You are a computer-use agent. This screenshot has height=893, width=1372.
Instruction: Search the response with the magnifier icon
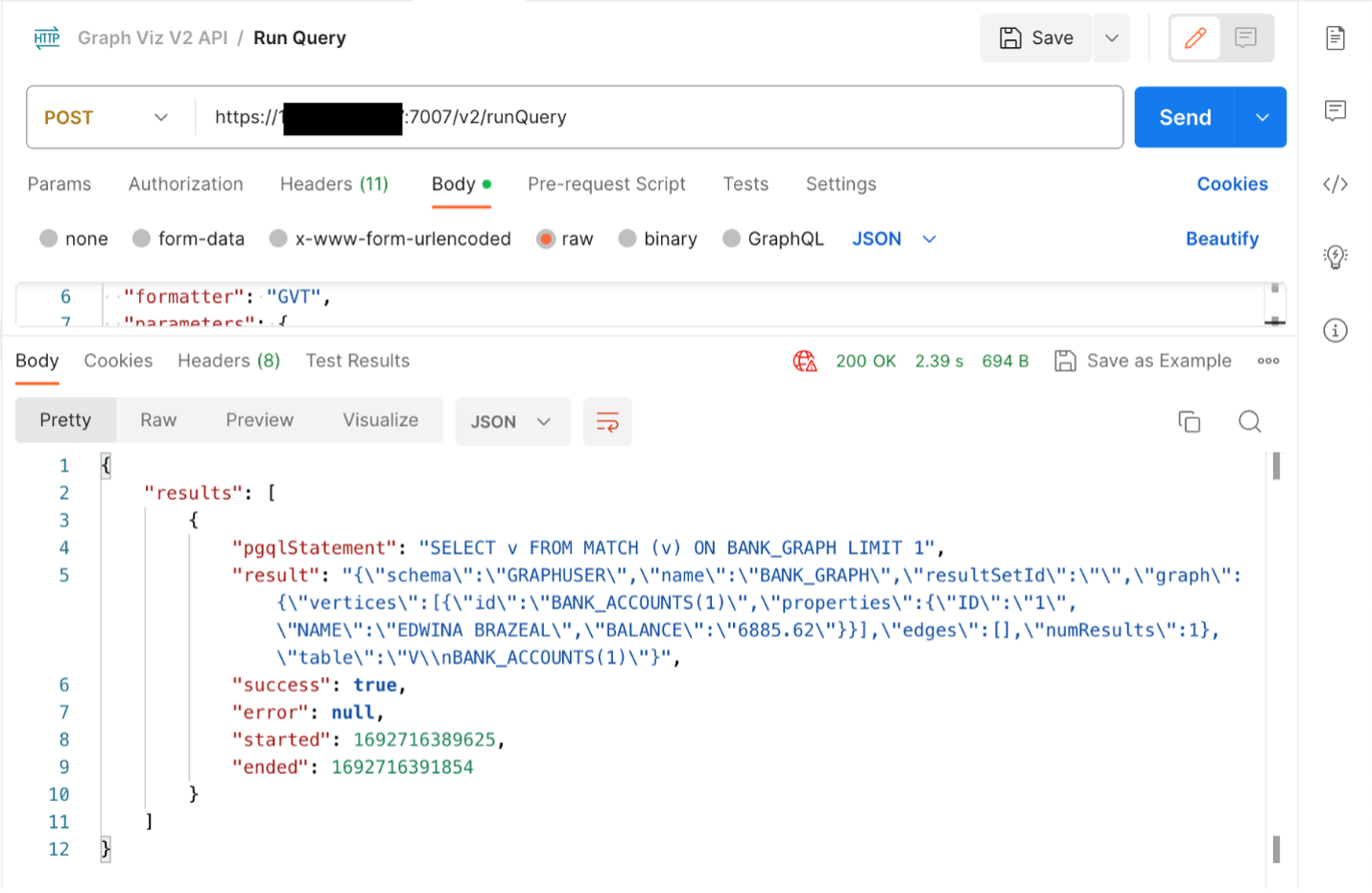[1249, 421]
